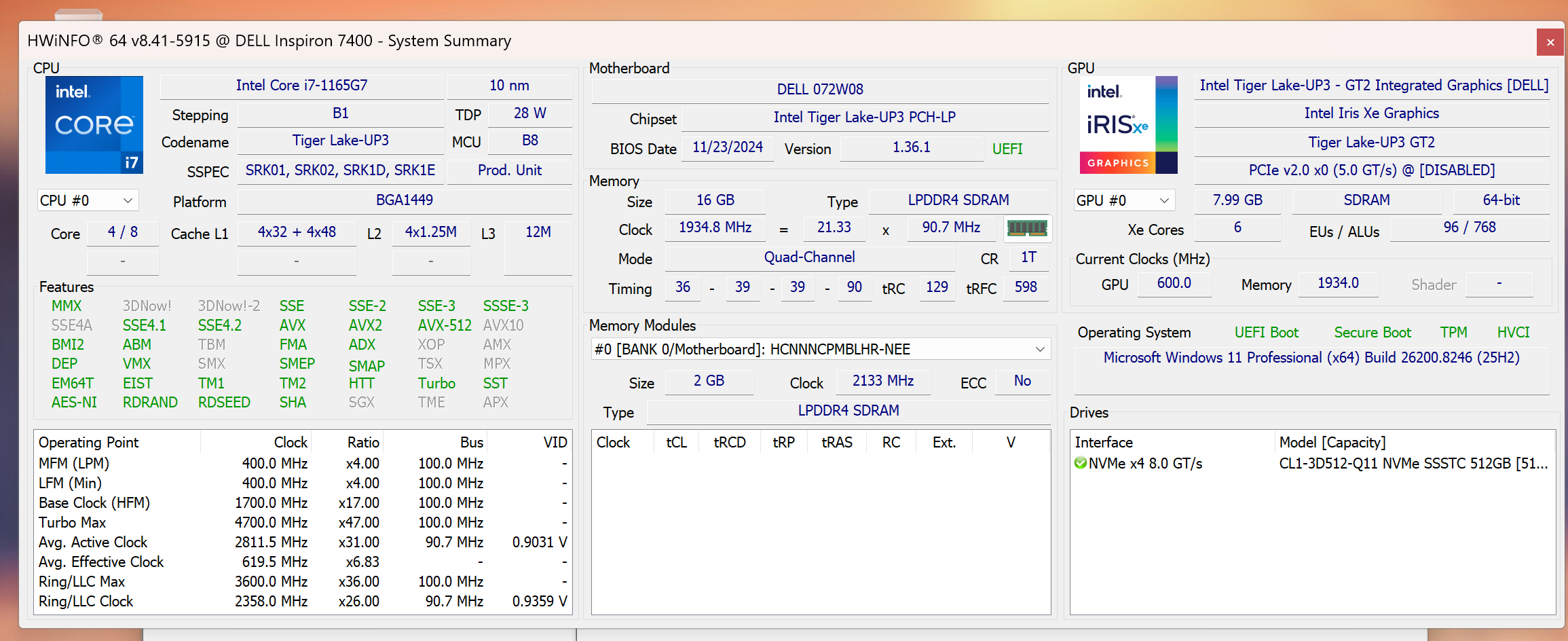Click the Intel Iris Xe Graphics name field

pos(1372,113)
